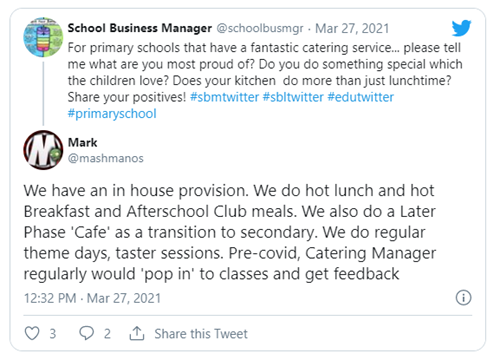The width and height of the screenshot is (500, 360).
Task: Click Share this Tweet
Action: coord(201,333)
